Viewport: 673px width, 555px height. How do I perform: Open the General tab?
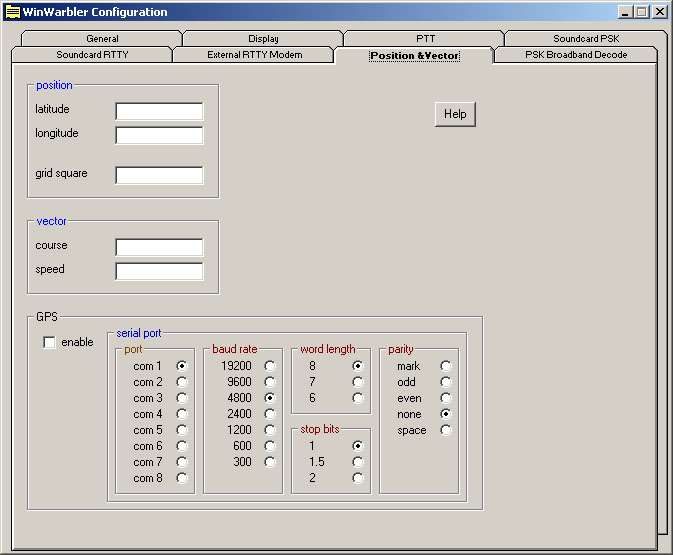[102, 39]
